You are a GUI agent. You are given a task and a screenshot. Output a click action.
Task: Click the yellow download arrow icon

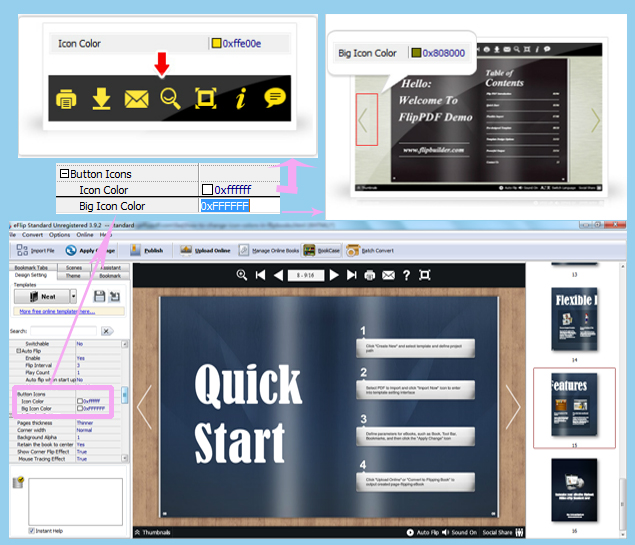pyautogui.click(x=101, y=98)
